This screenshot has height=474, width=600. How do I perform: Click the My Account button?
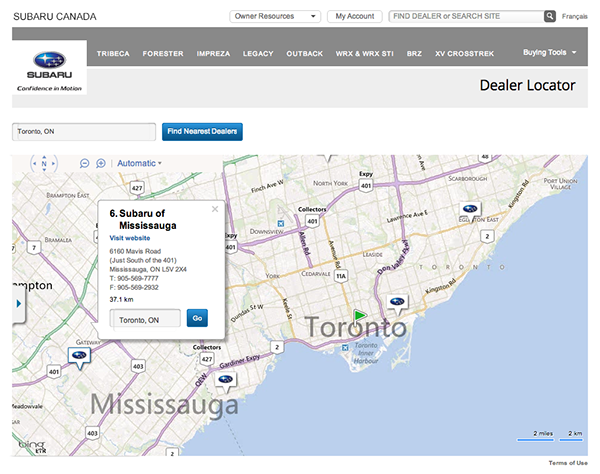click(x=355, y=16)
